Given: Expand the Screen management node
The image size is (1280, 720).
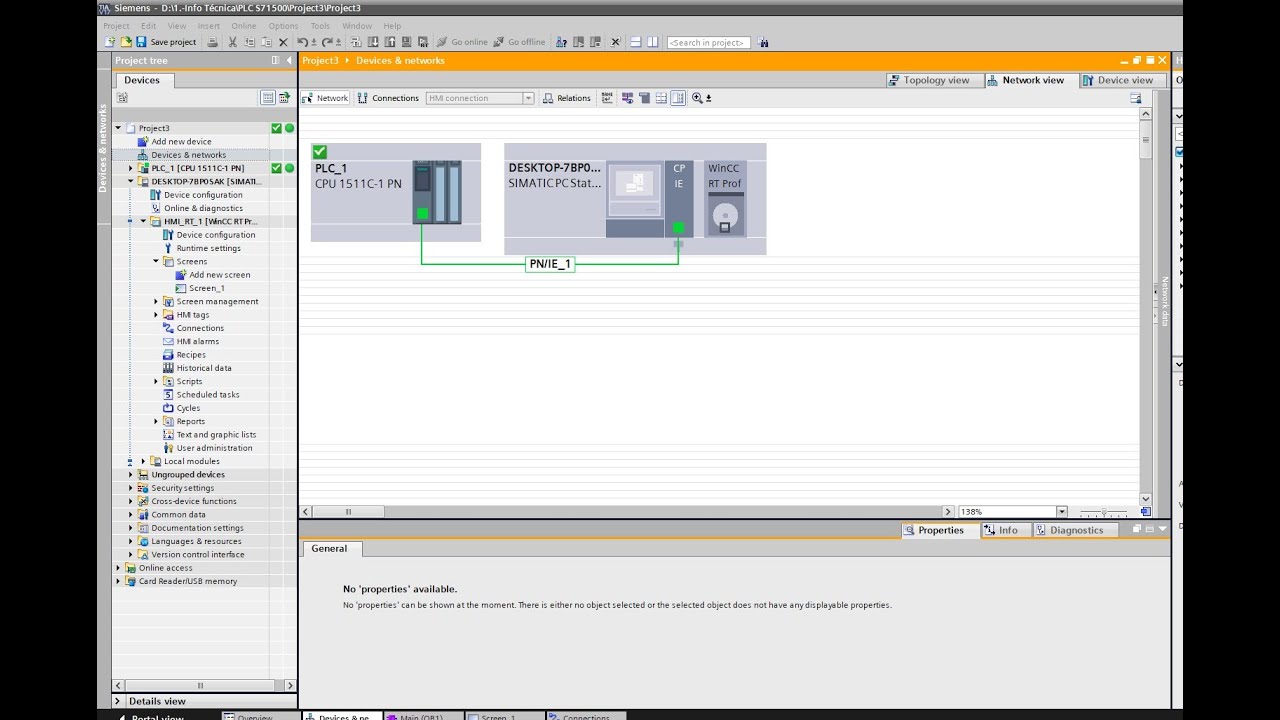Looking at the screenshot, I should coord(156,301).
